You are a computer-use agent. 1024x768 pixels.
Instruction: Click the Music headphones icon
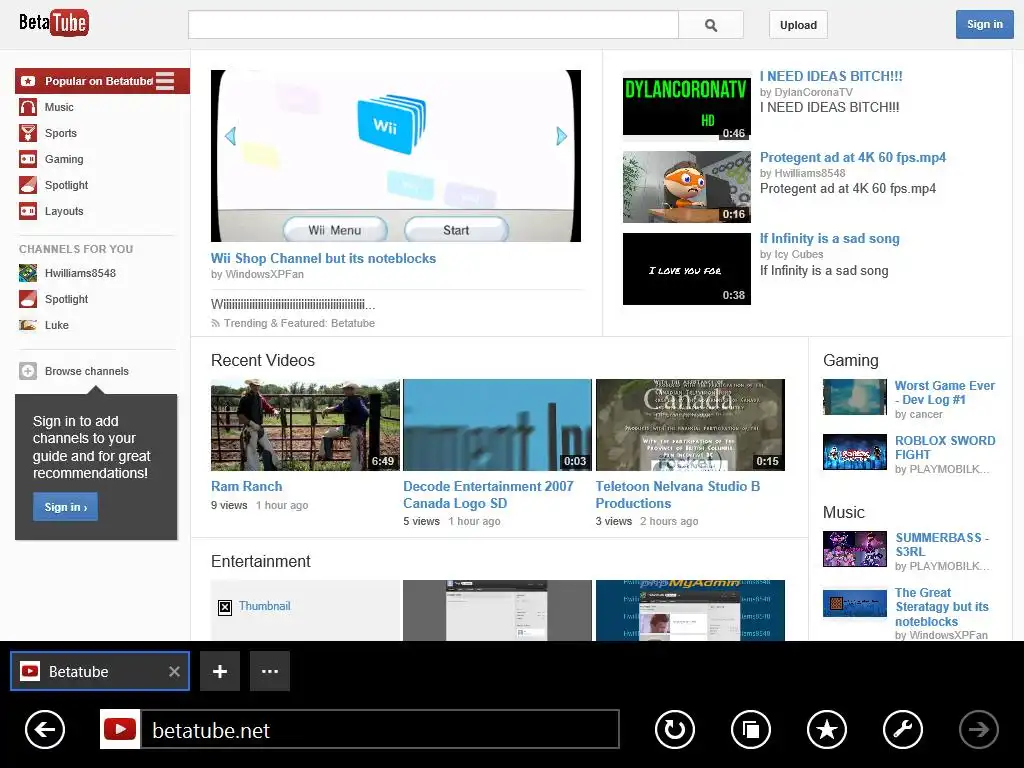(28, 107)
